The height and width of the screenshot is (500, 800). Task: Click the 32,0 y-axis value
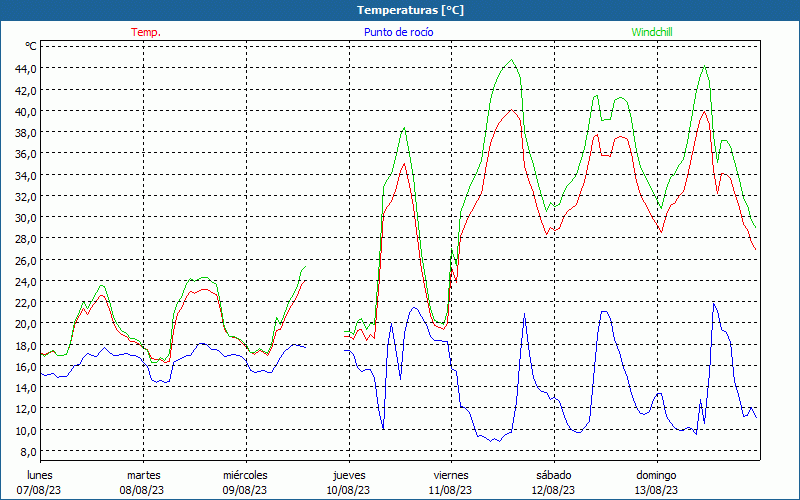click(x=26, y=196)
